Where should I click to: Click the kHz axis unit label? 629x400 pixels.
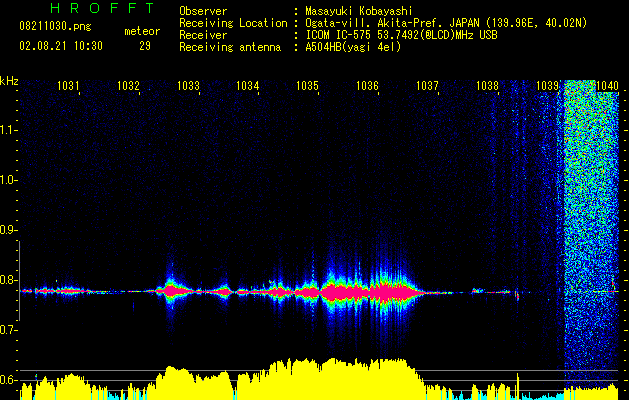[x=9, y=80]
